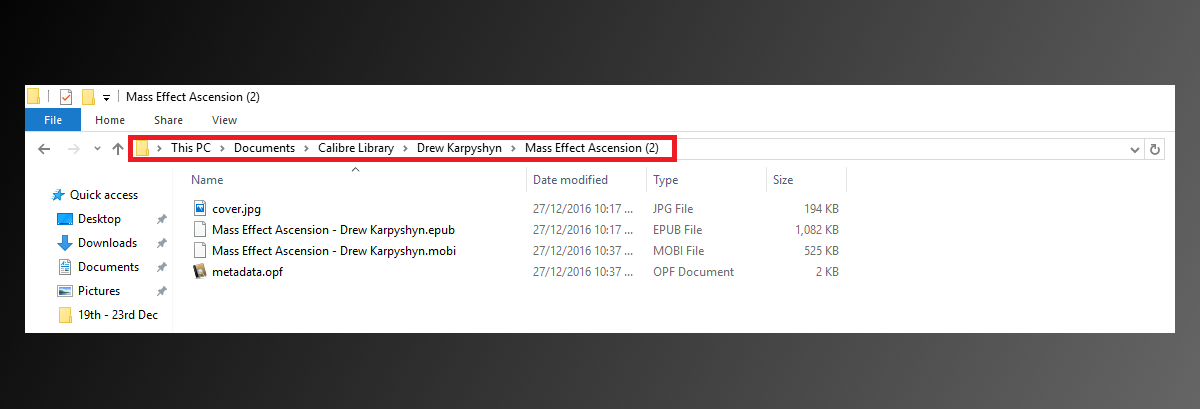
Task: Click the pin icon beside Desktop
Action: point(162,219)
